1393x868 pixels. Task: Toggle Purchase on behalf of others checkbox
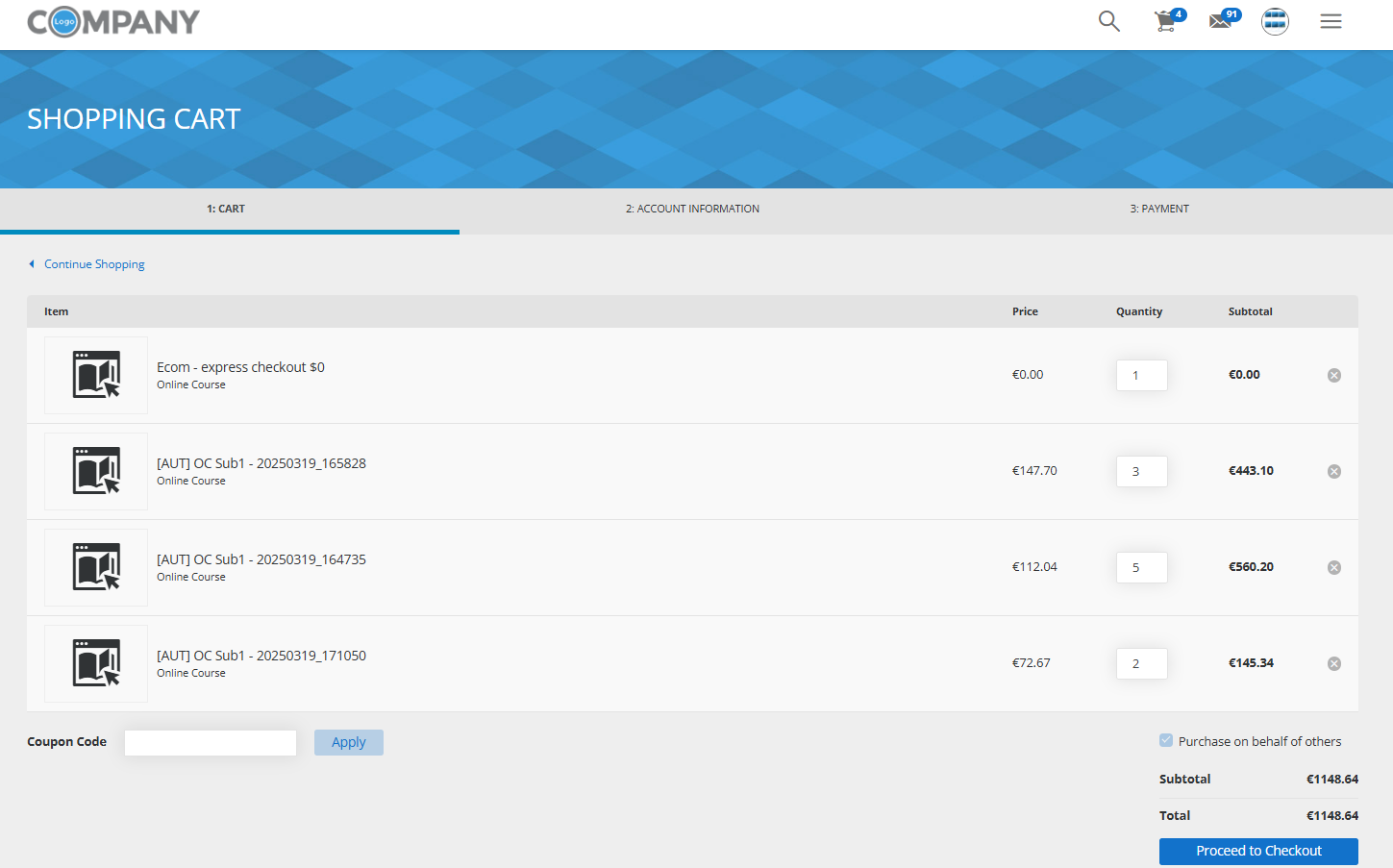point(1166,741)
